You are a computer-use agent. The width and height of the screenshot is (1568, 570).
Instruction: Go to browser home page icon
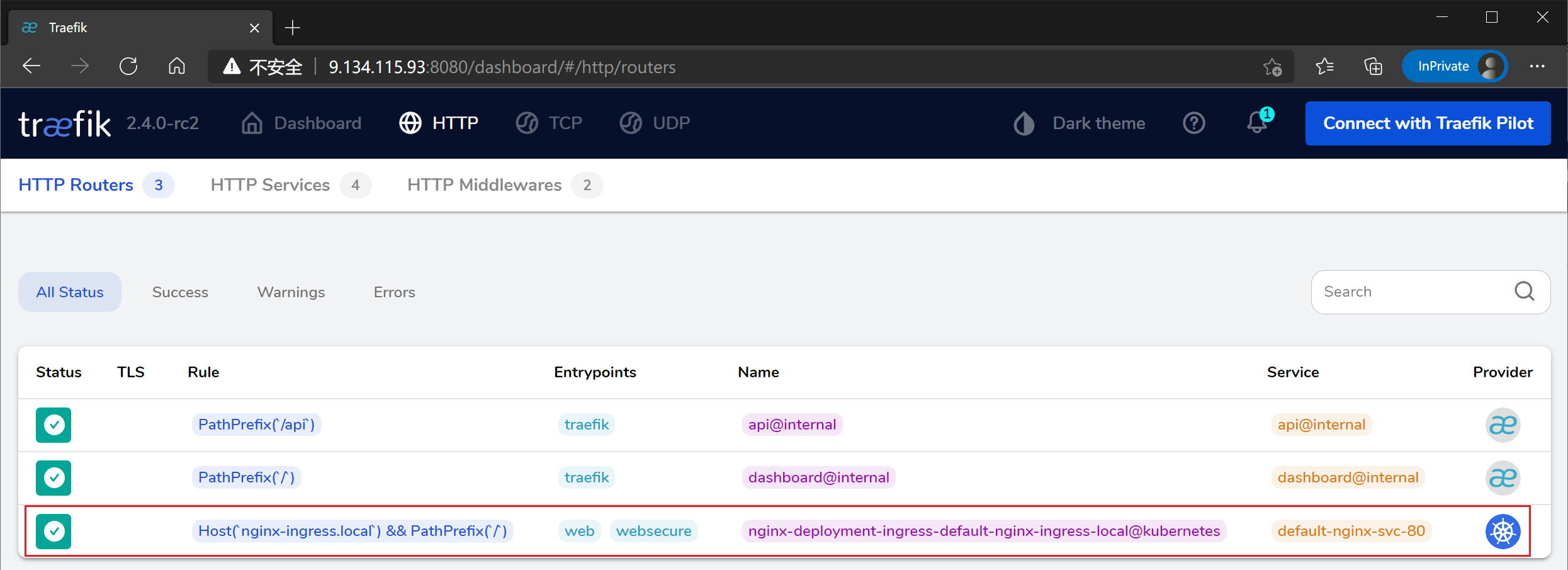coord(177,66)
